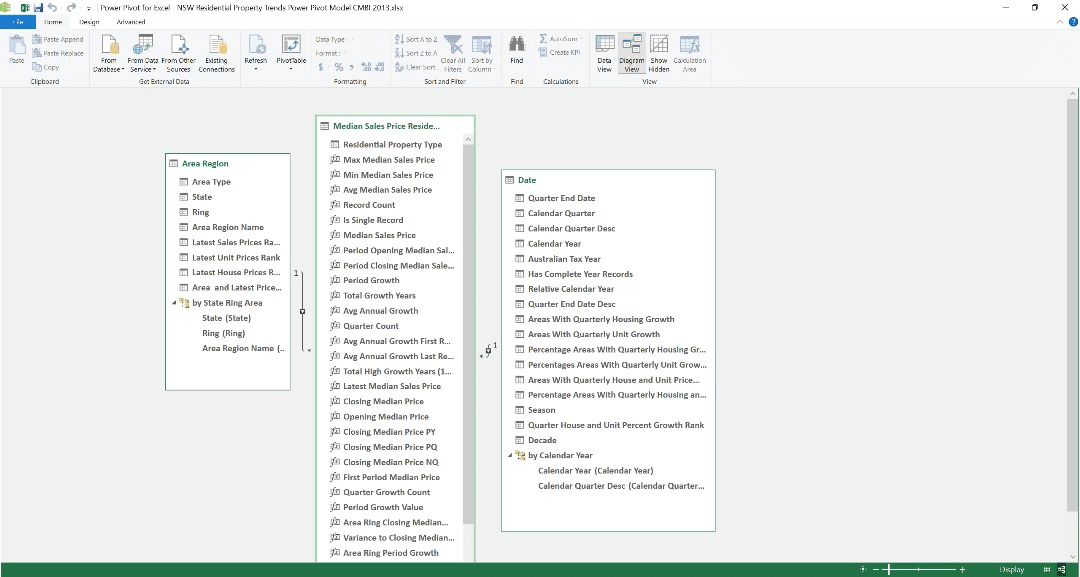Screen dimensions: 1080x577
Task: Open the Sort by Column dropdown
Action: point(481,53)
